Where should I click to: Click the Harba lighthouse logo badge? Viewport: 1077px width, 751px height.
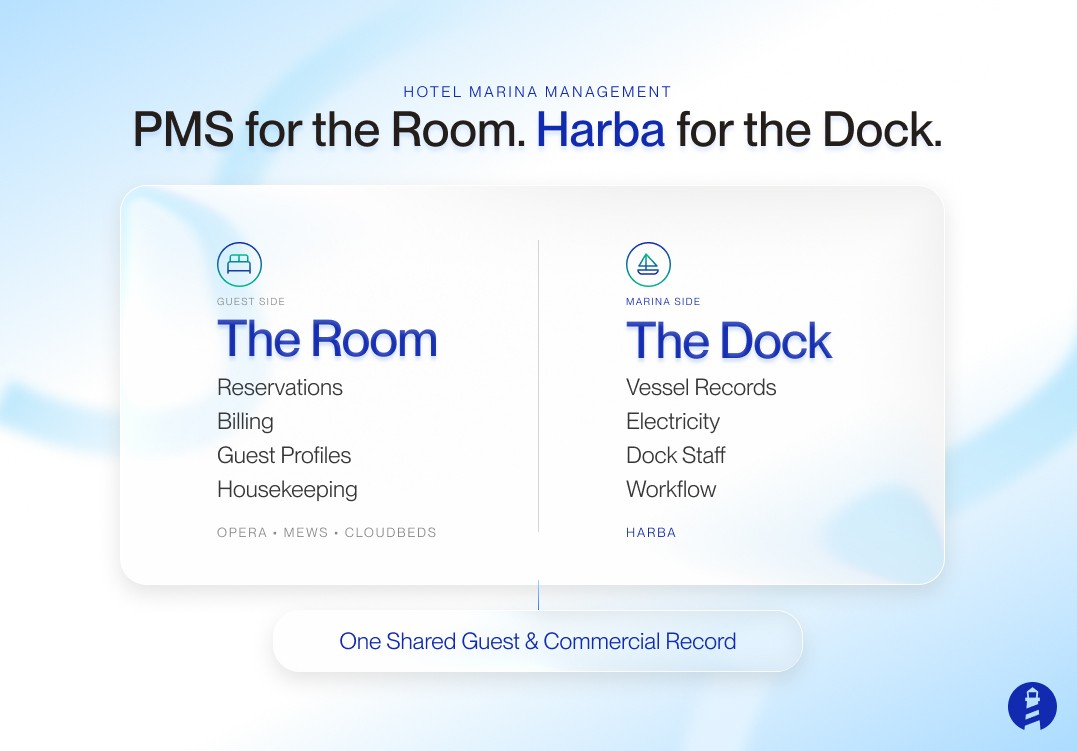tap(1032, 706)
